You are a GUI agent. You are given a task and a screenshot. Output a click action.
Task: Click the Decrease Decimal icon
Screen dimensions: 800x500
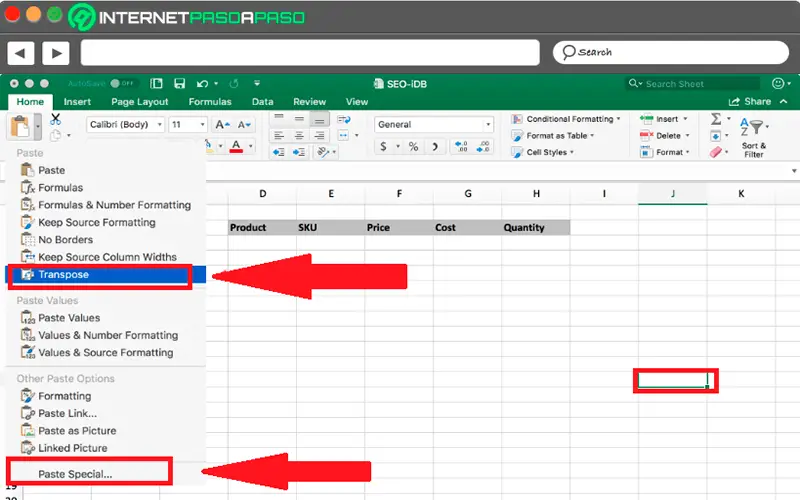pos(483,147)
